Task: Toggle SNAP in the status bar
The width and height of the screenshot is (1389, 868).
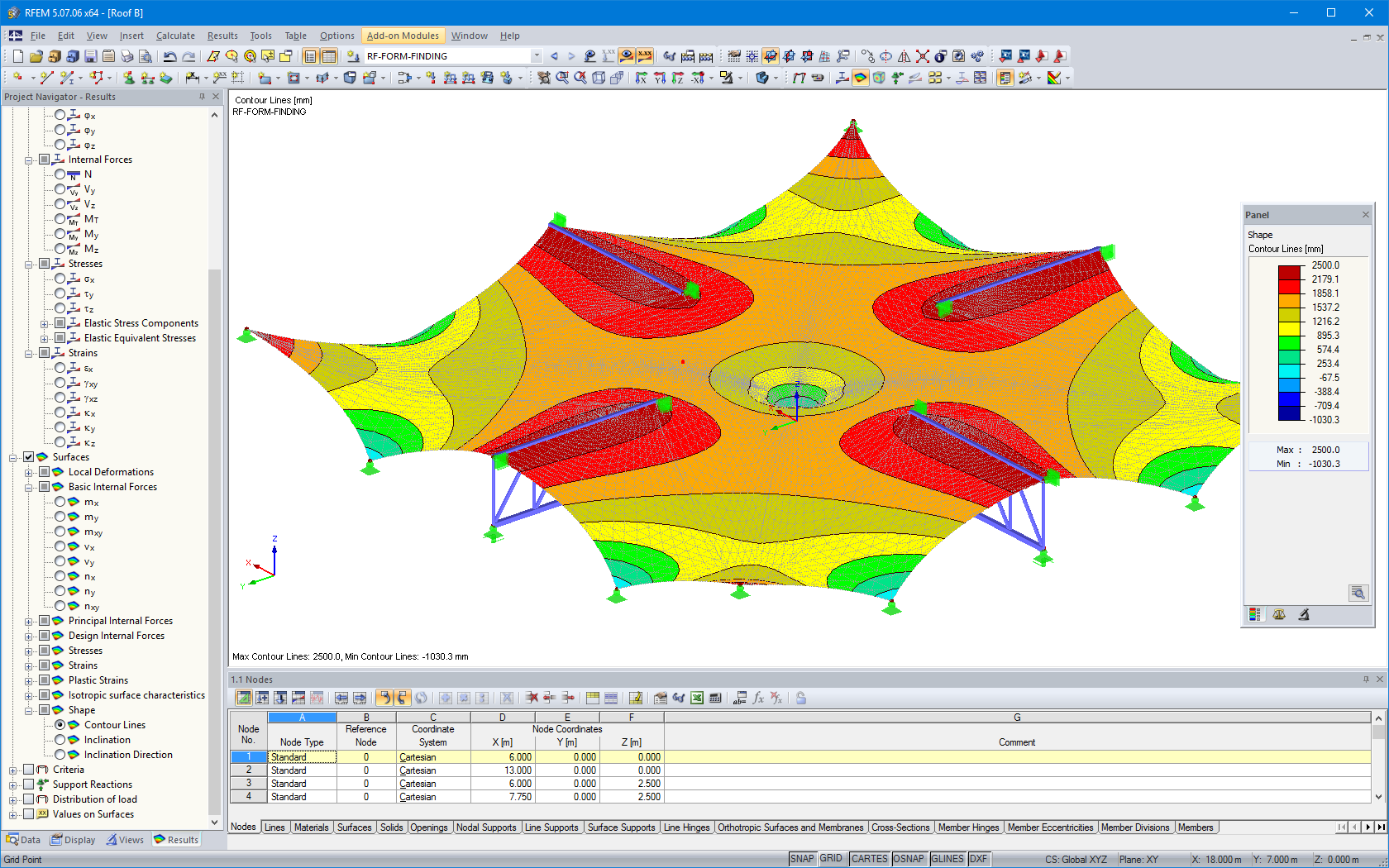Action: pyautogui.click(x=802, y=858)
